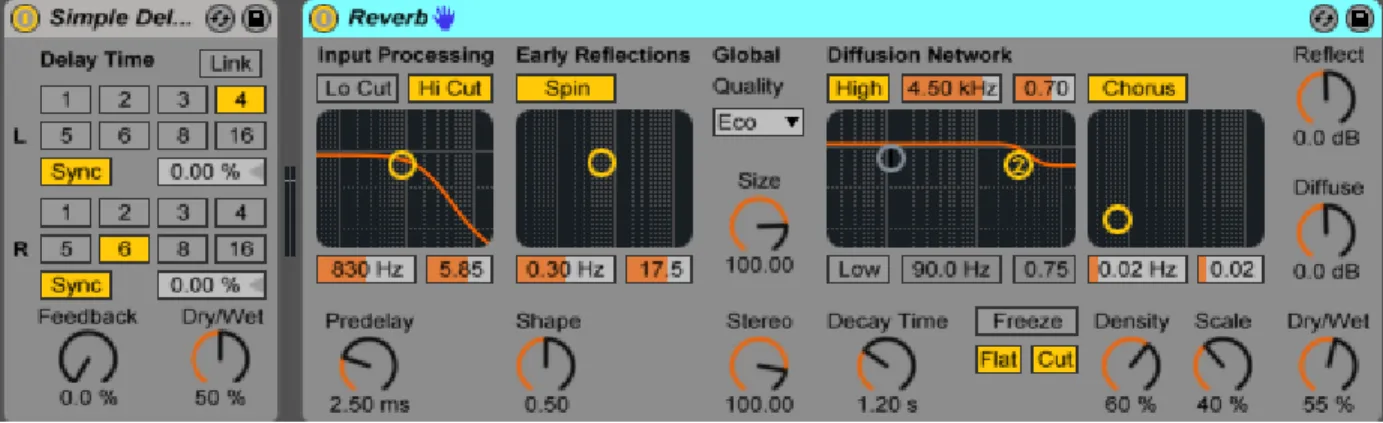Toggle the Reverb device activator

point(323,18)
